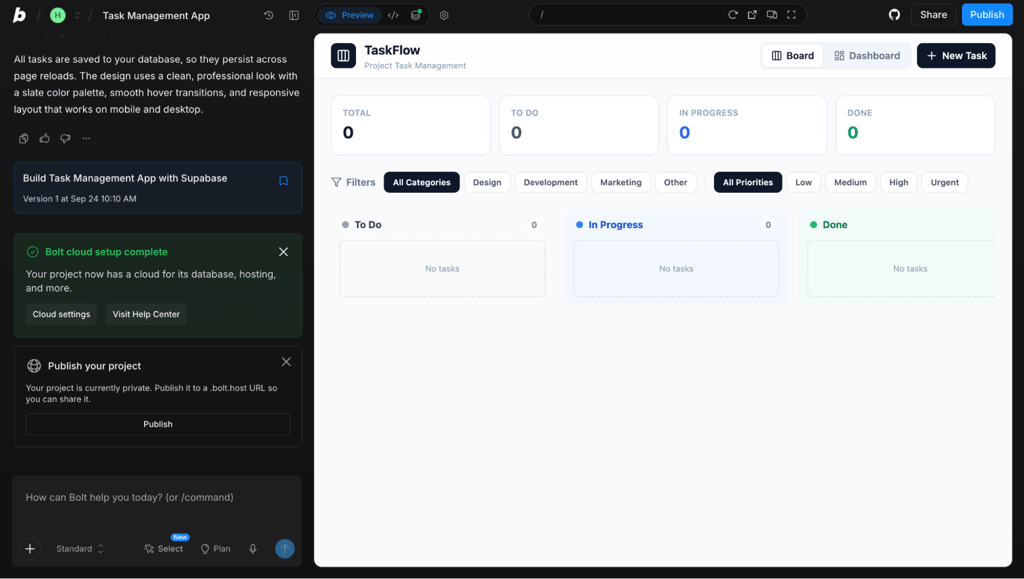This screenshot has height=579, width=1024.
Task: Click Publish button in project card
Action: [158, 424]
